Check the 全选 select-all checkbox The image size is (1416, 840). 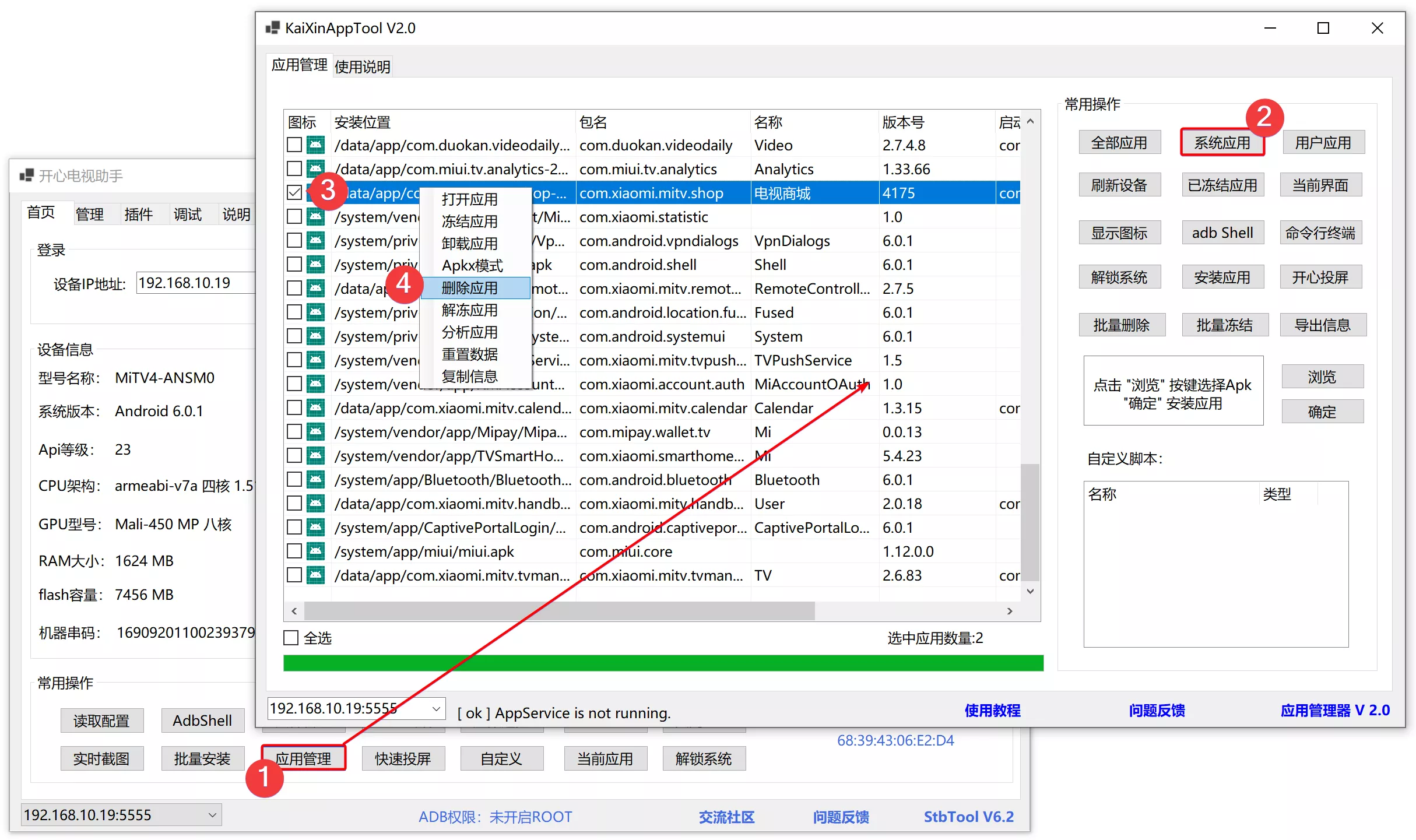pos(291,637)
